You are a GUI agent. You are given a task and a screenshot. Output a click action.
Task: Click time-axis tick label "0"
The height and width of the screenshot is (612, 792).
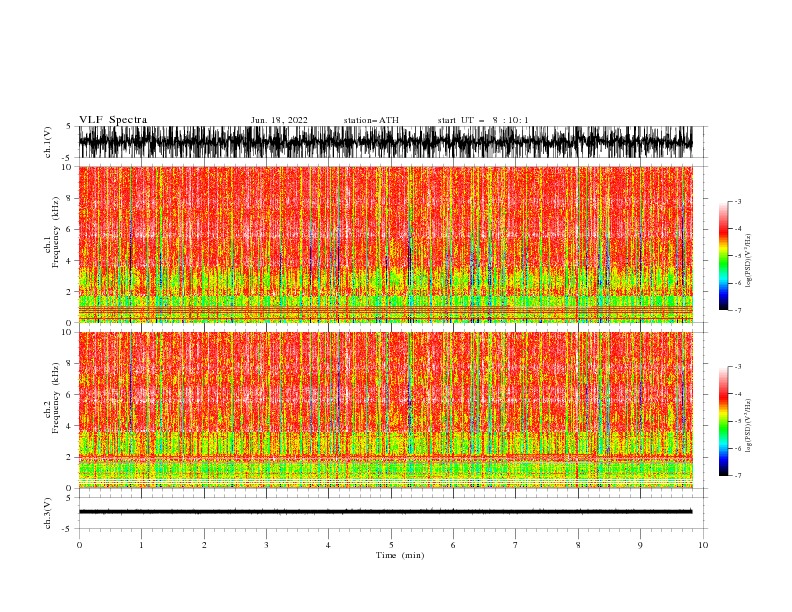[79, 545]
